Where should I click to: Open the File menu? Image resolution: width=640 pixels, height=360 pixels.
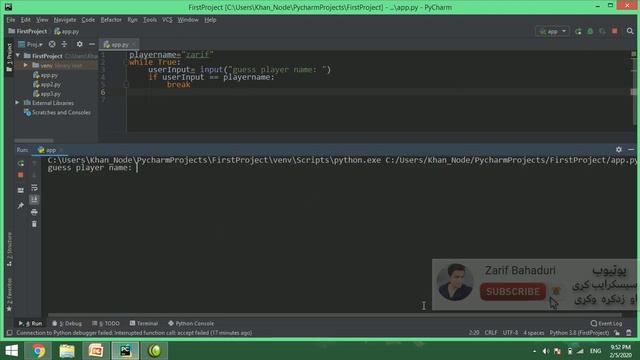[11, 20]
